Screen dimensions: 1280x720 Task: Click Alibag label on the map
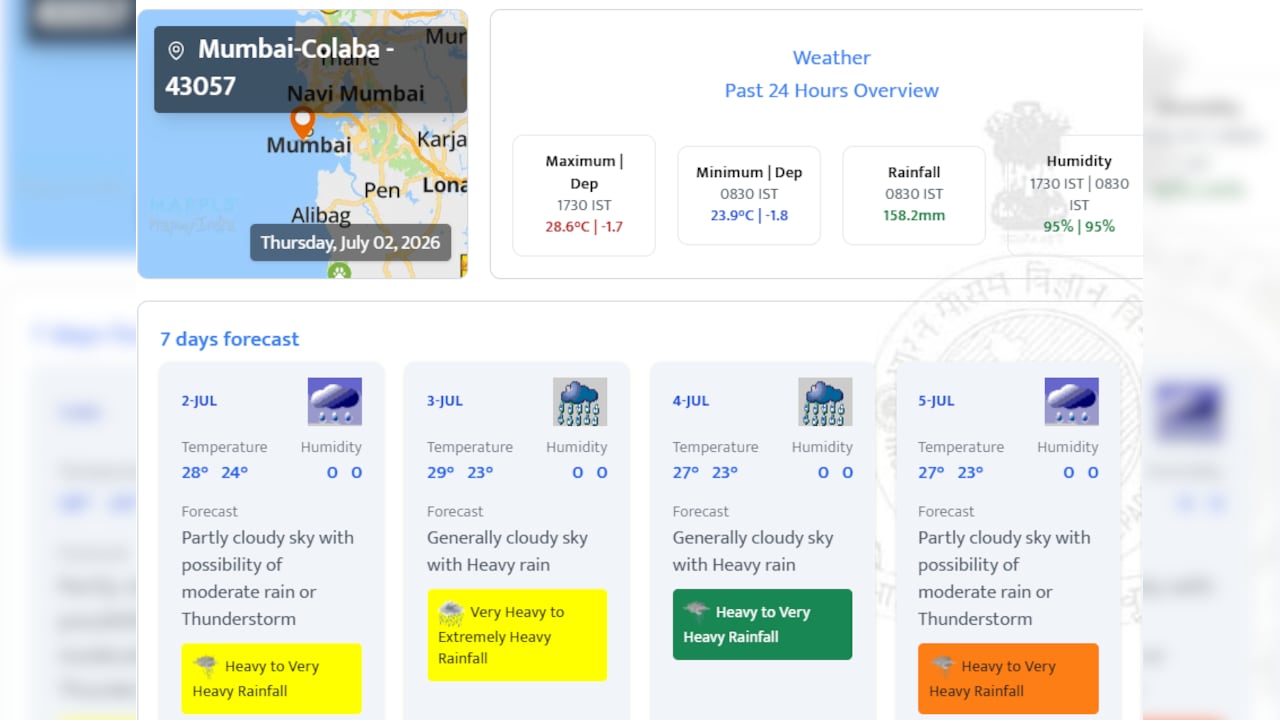[x=321, y=215]
